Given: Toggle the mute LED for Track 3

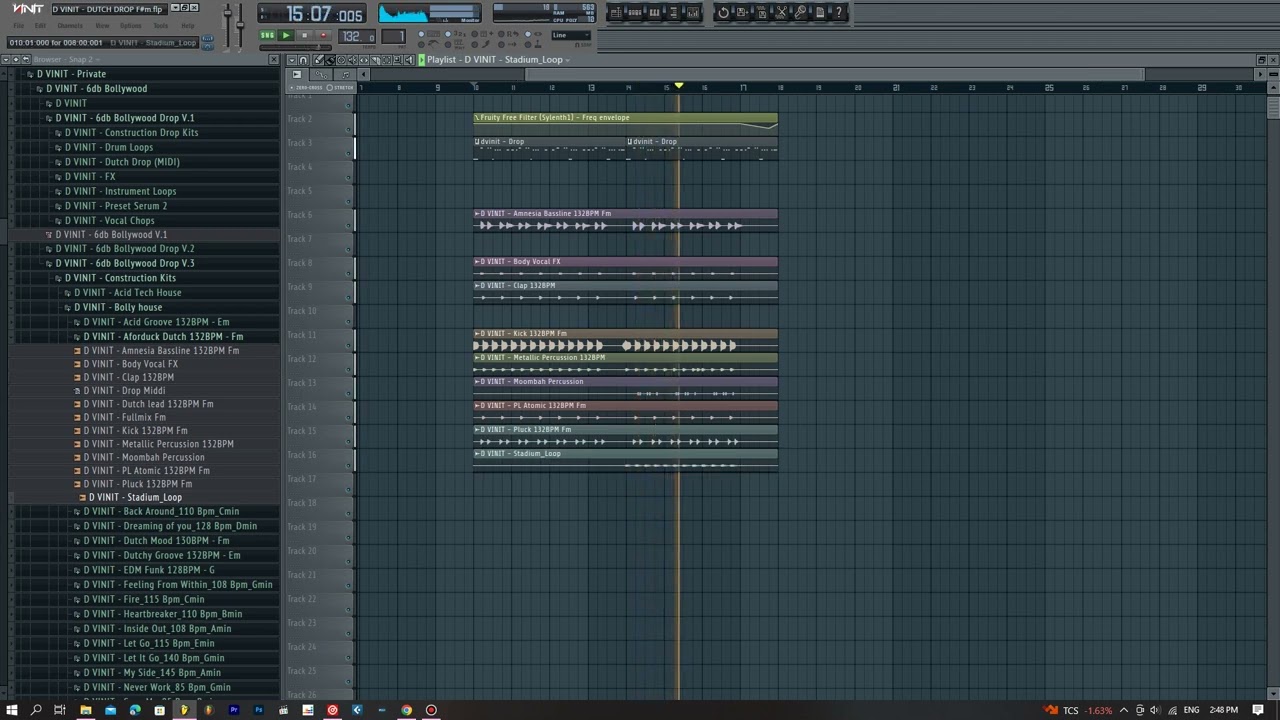Looking at the screenshot, I should [350, 154].
